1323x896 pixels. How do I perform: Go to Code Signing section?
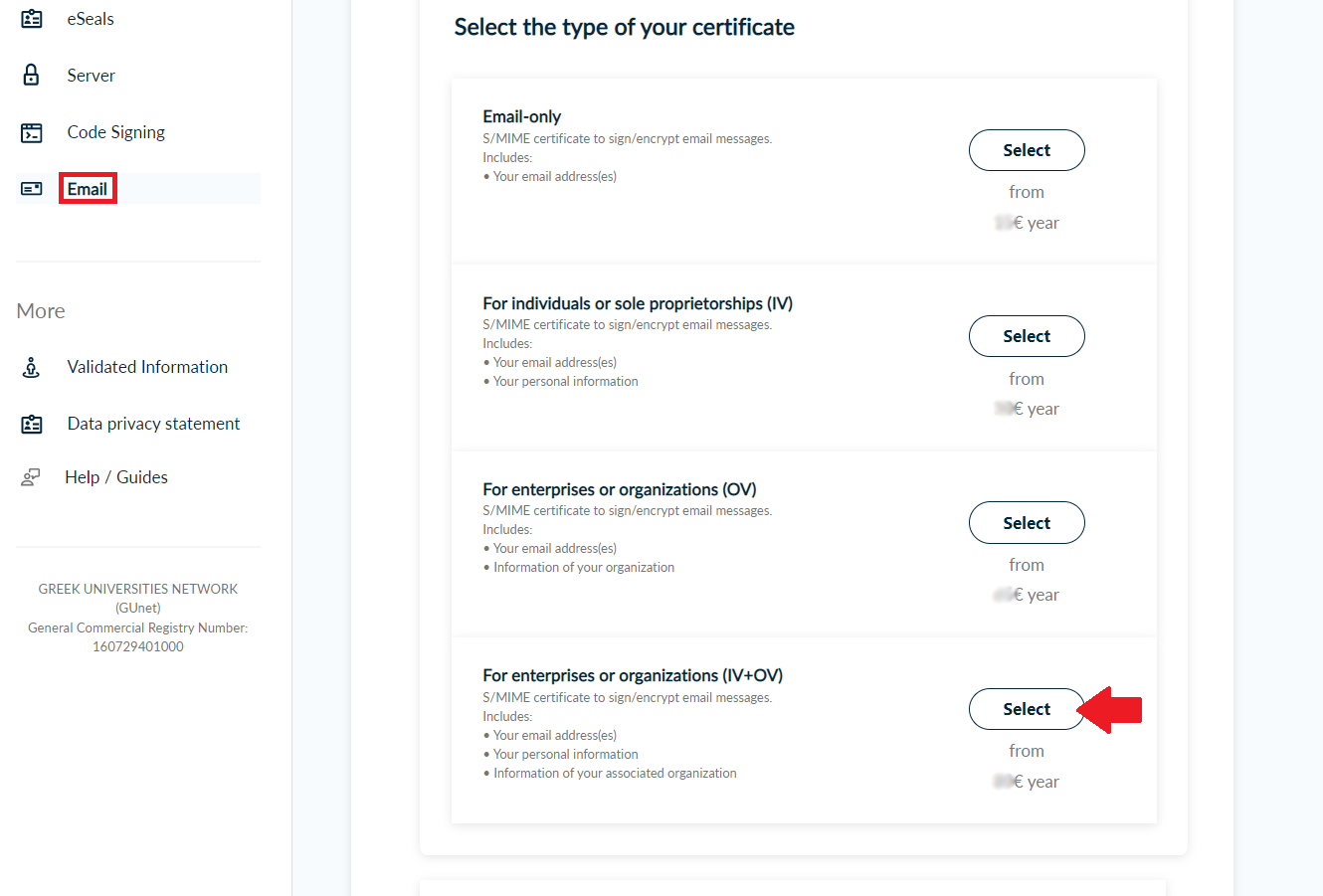point(116,132)
